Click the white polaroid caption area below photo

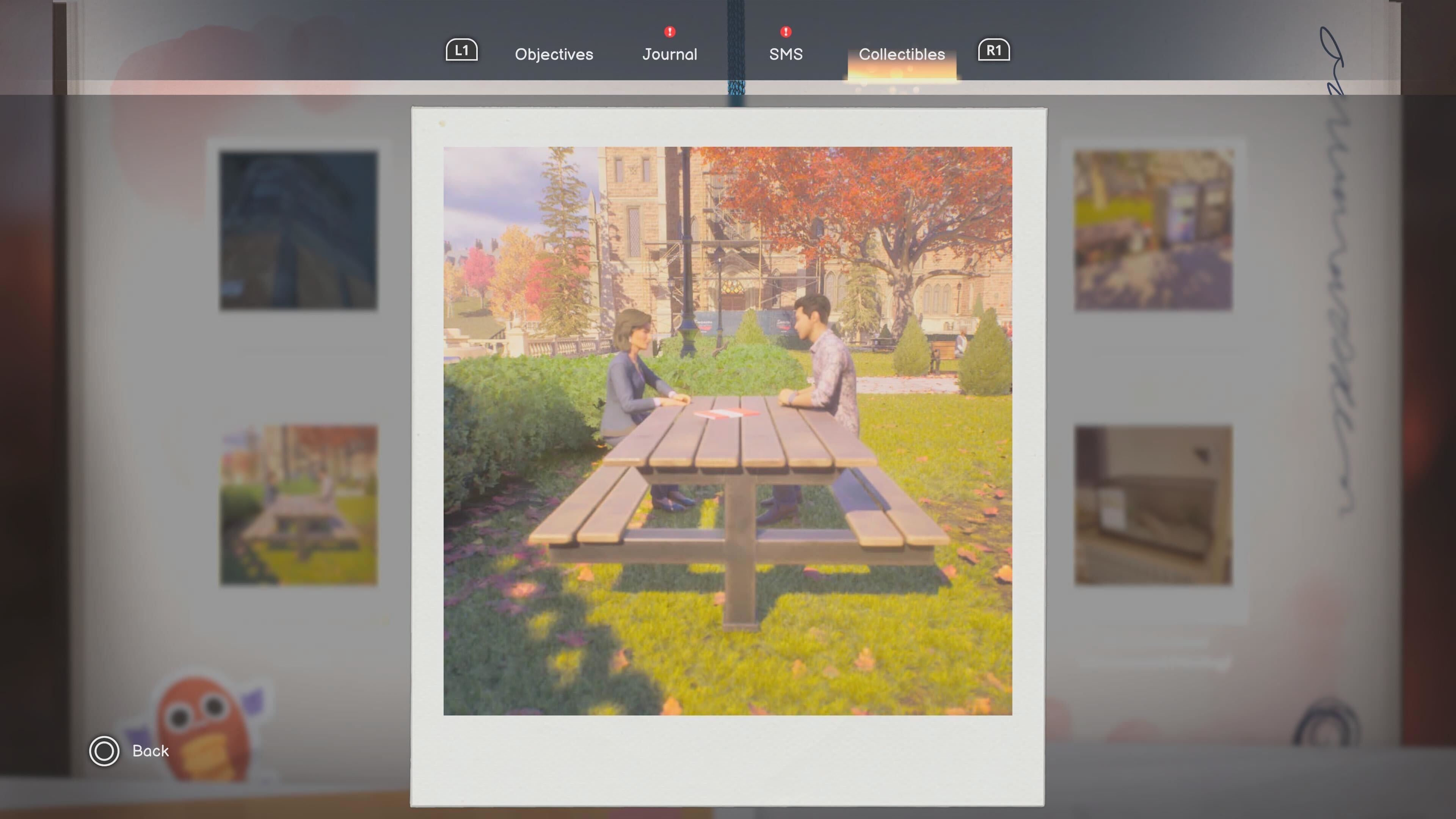click(728, 760)
